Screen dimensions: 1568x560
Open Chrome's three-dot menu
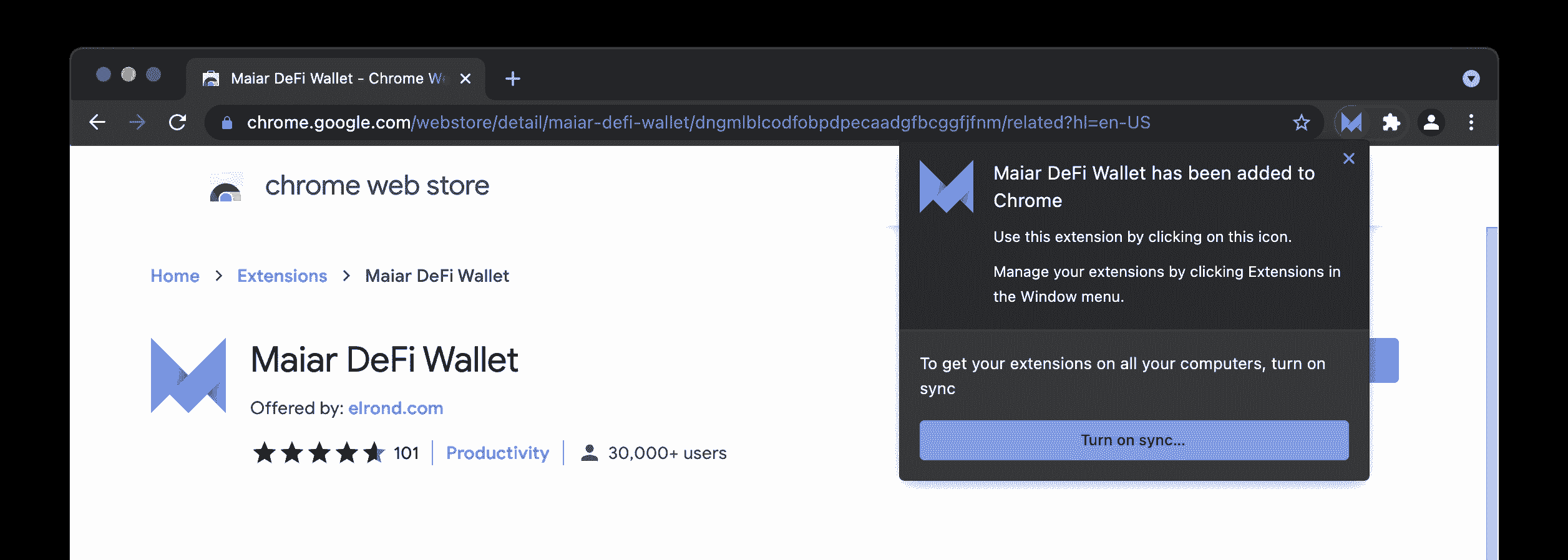[x=1471, y=122]
